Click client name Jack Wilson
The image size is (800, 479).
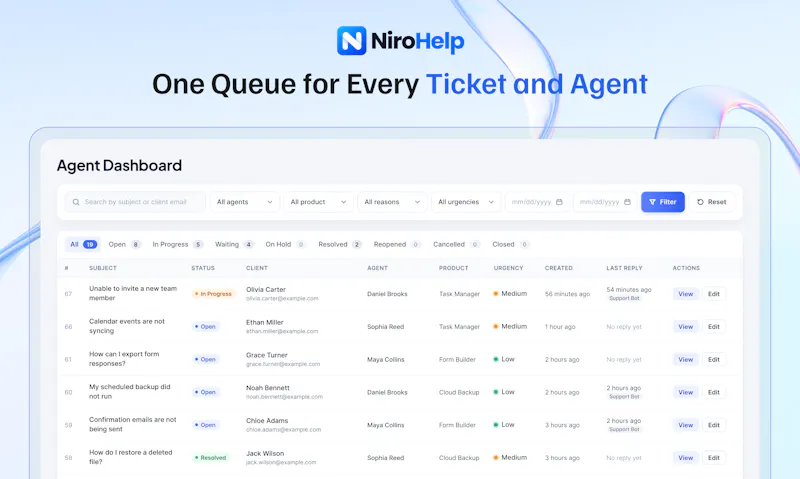point(265,453)
